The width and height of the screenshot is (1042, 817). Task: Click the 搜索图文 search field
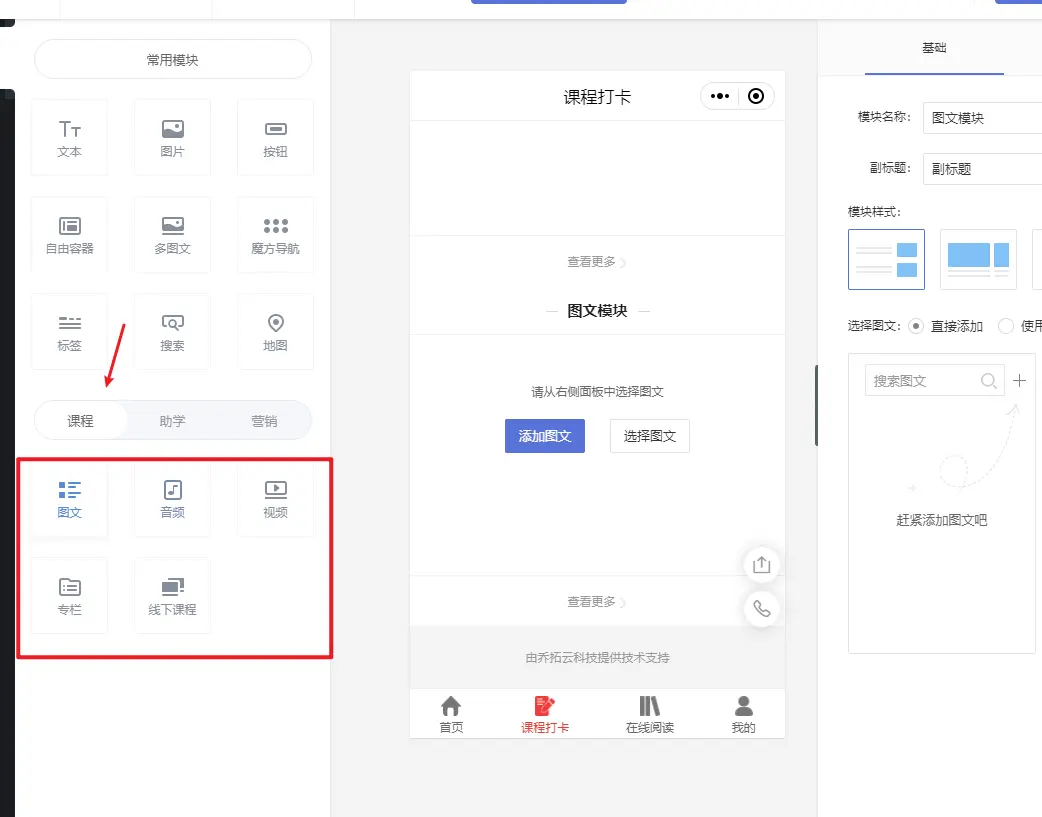pos(924,381)
